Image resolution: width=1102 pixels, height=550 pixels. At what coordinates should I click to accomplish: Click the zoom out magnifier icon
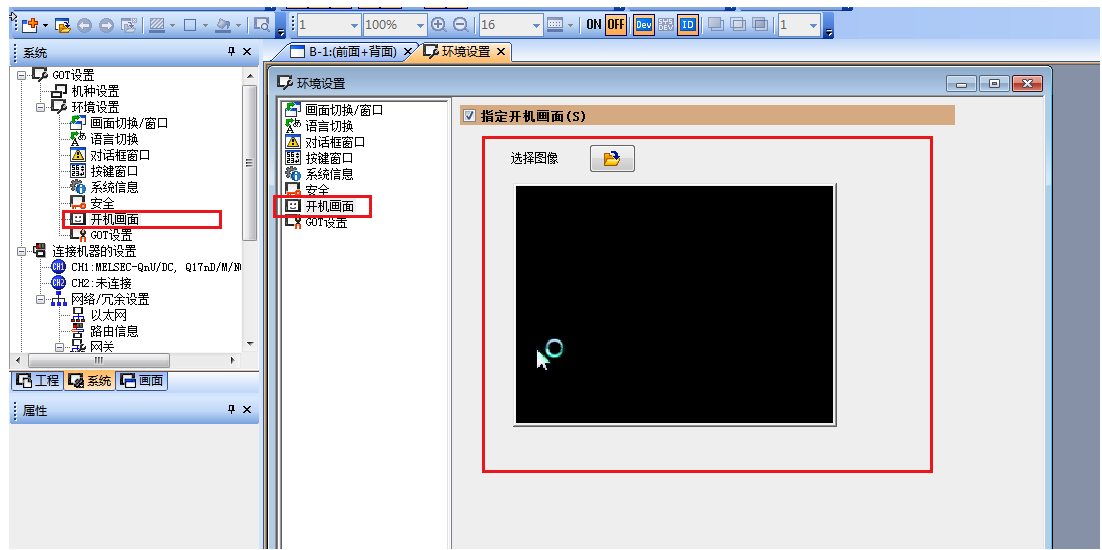tap(460, 24)
